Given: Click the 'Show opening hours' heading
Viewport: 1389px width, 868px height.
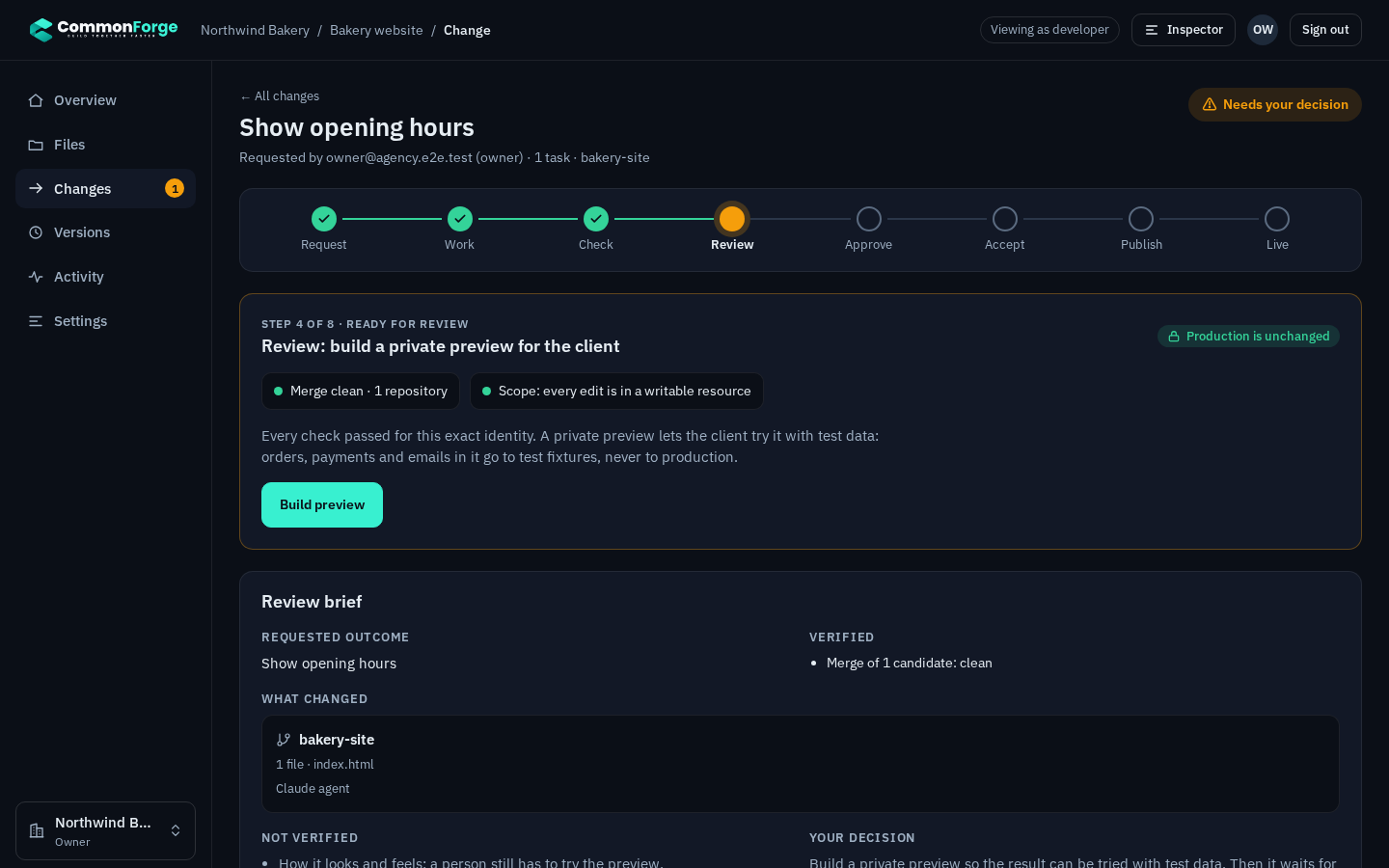Looking at the screenshot, I should [357, 127].
